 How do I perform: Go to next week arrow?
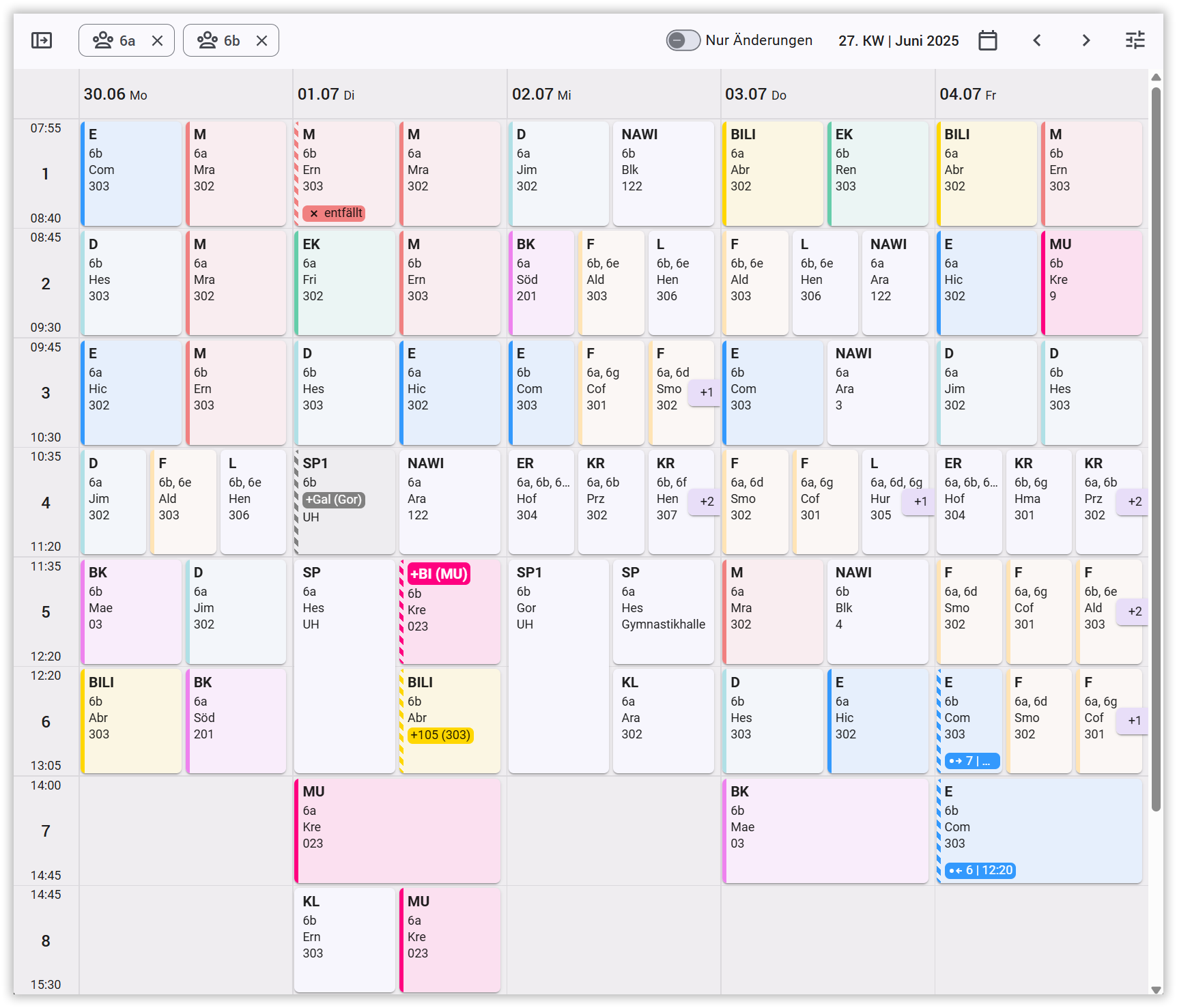[1086, 40]
